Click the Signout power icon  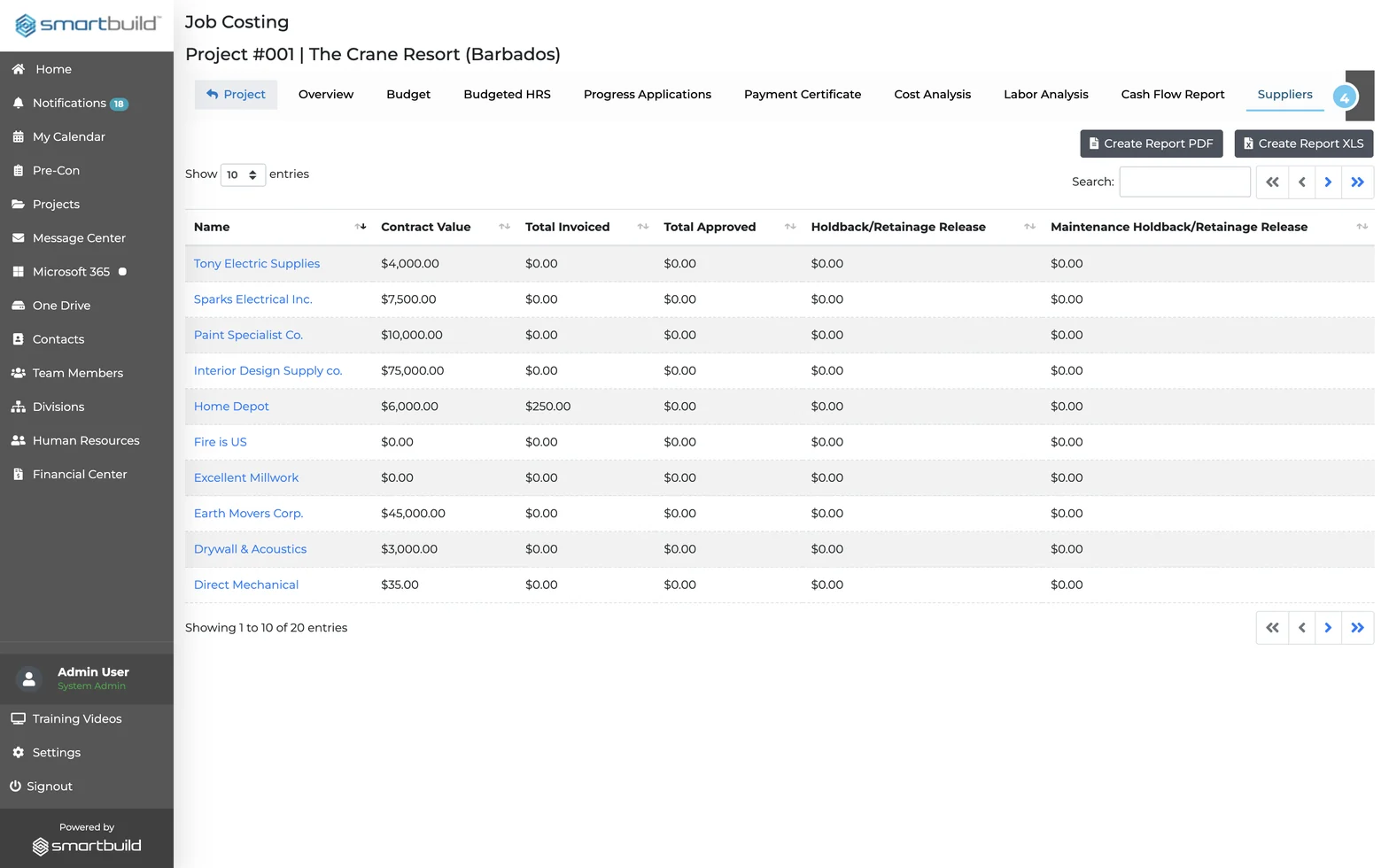[x=15, y=786]
